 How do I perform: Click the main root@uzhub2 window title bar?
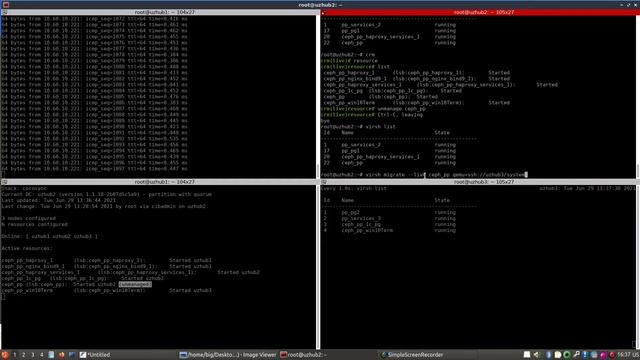(x=320, y=4)
